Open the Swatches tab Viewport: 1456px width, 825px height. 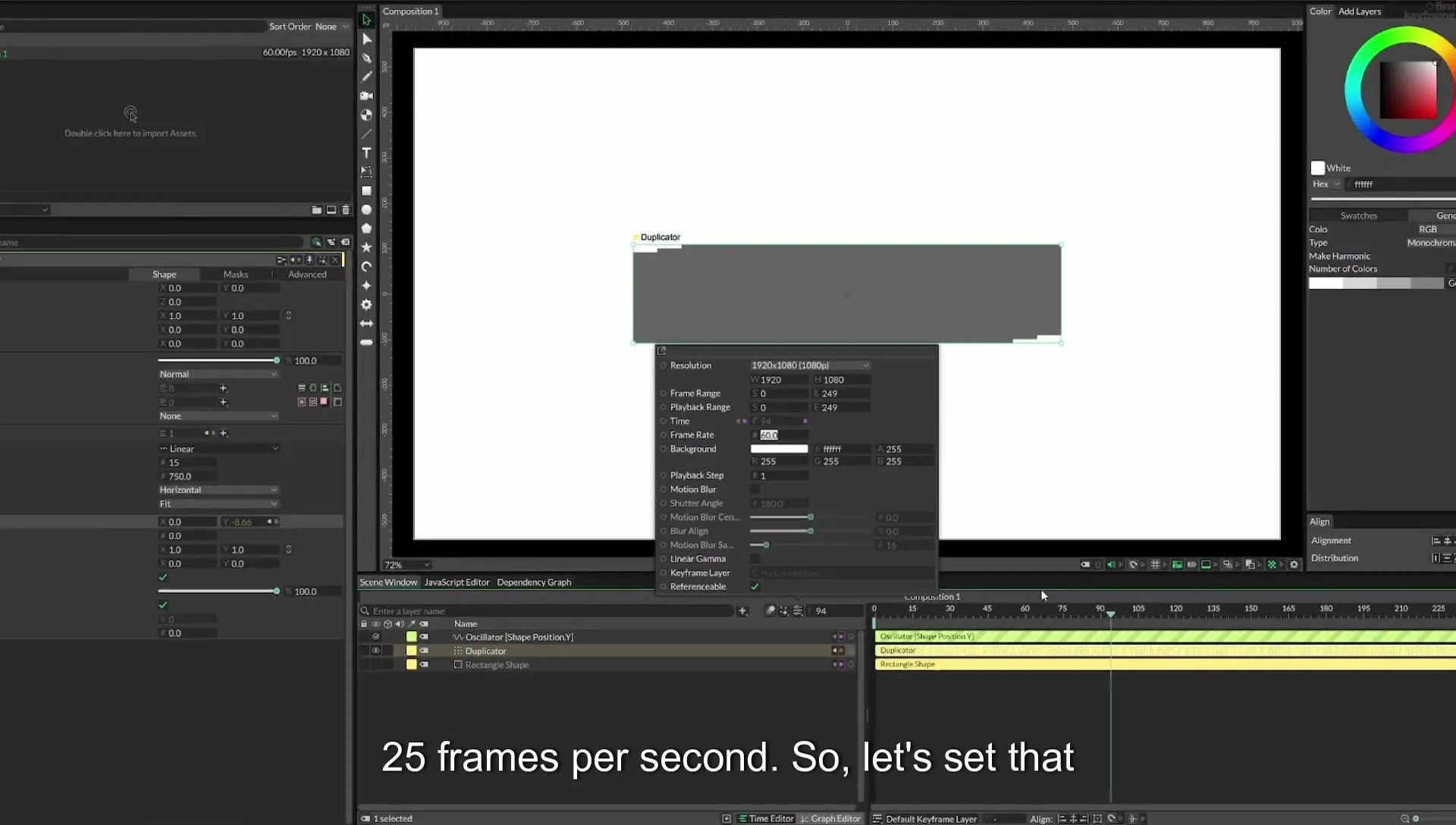(x=1358, y=216)
